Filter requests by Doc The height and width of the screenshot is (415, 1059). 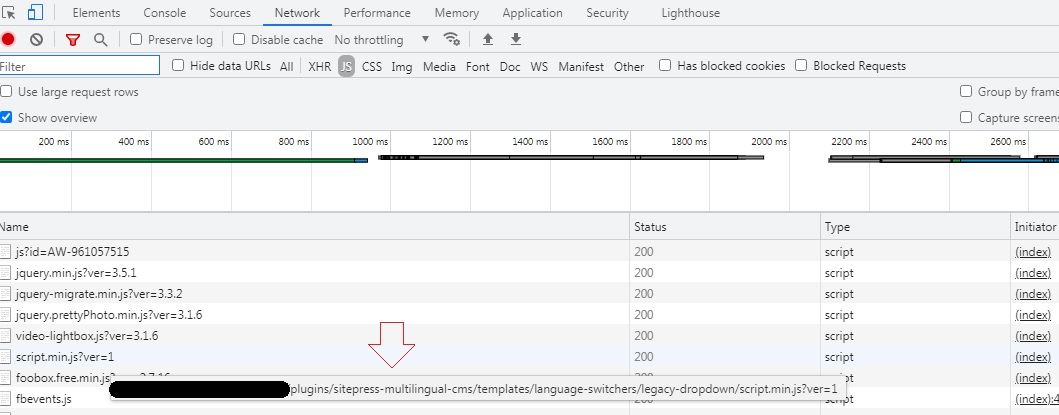tap(510, 66)
